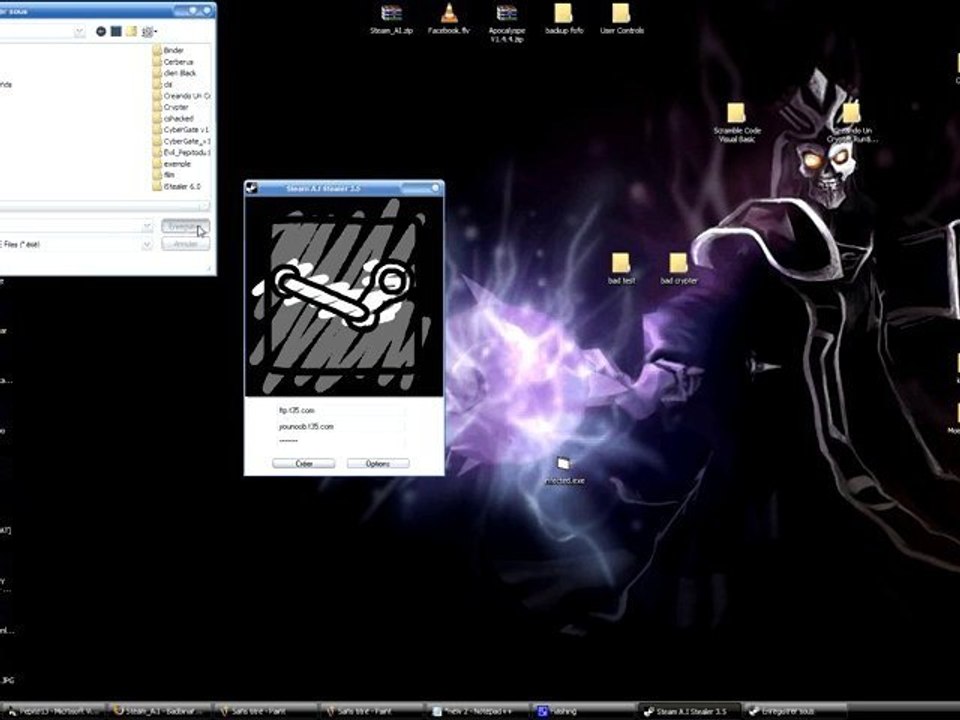Select the Scramble Code Visual Basic folder

(x=737, y=123)
